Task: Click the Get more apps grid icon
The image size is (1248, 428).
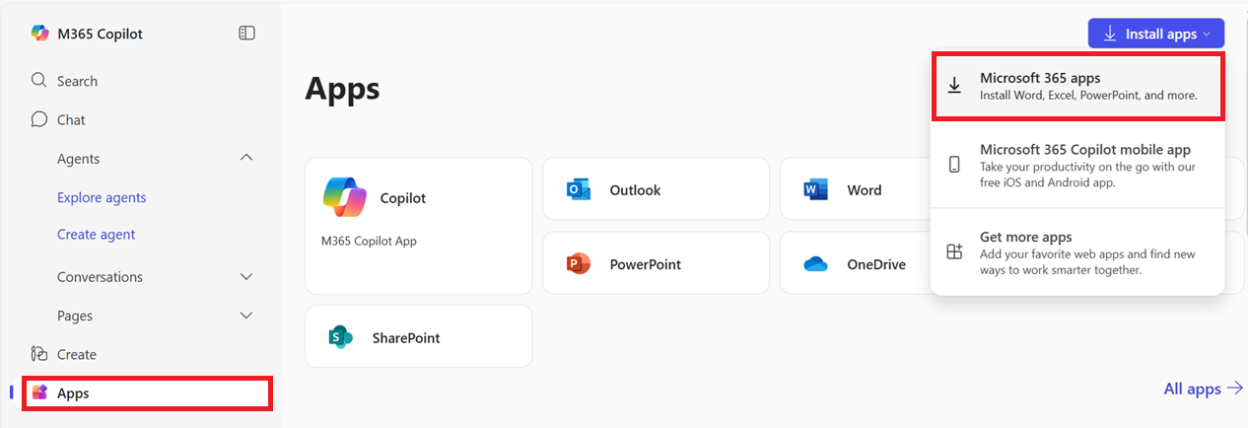Action: click(954, 252)
